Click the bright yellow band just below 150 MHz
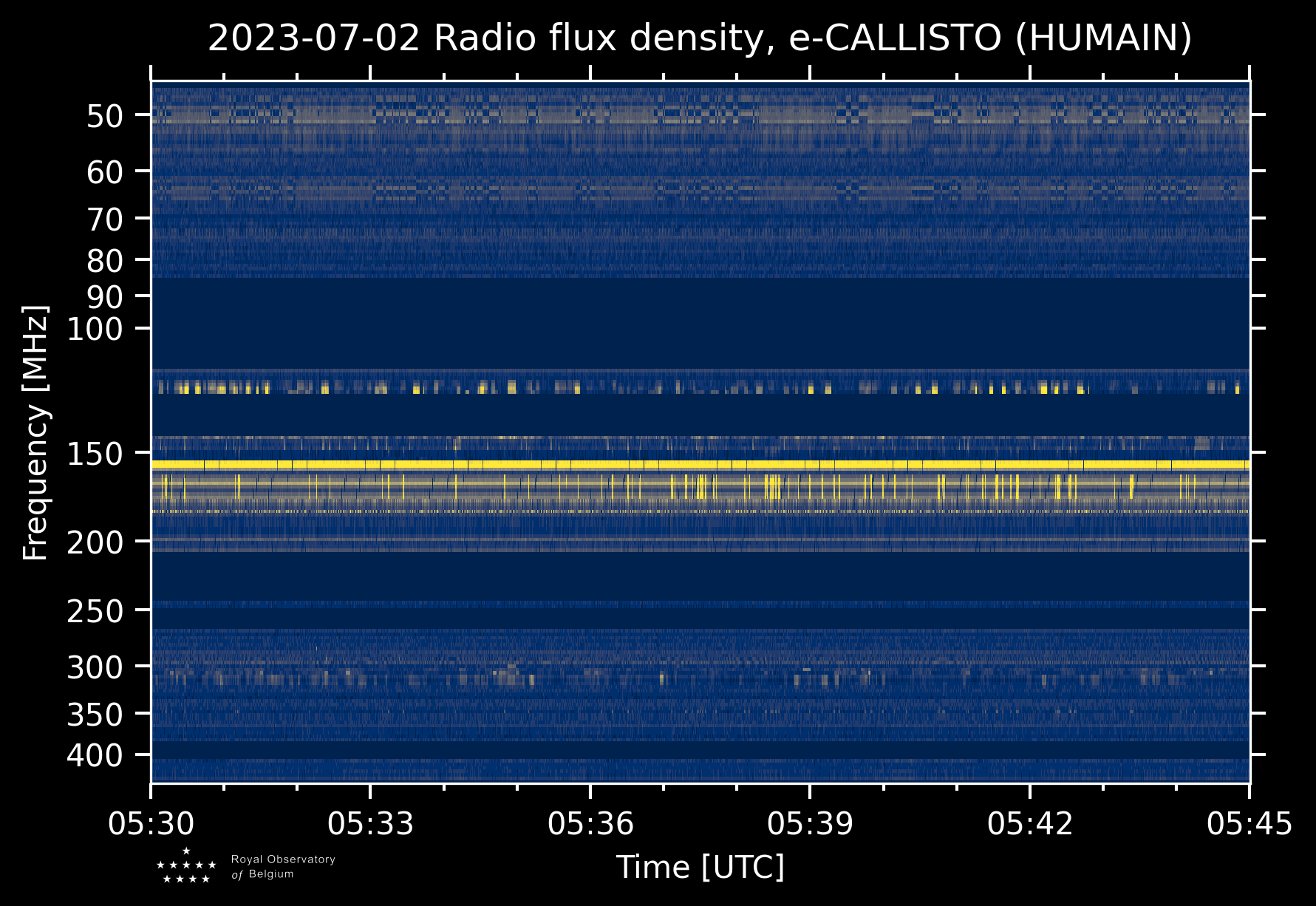The image size is (1316, 906). click(x=699, y=465)
